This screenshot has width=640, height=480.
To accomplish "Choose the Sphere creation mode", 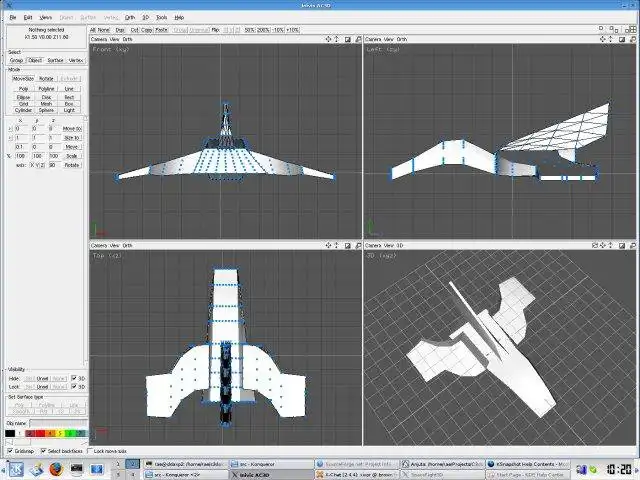I will coord(46,110).
